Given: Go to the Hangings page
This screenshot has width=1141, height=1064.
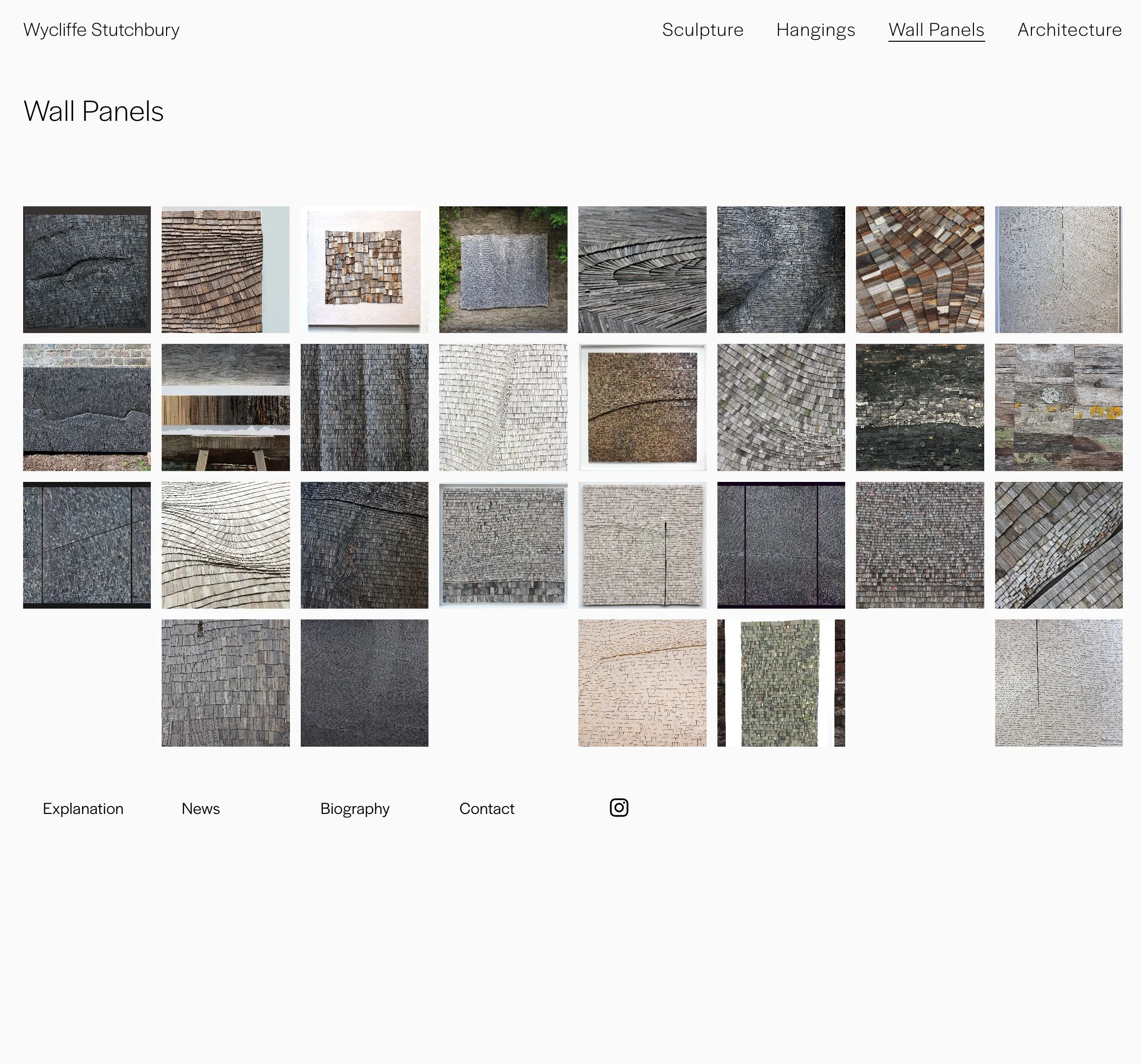Looking at the screenshot, I should coord(816,30).
